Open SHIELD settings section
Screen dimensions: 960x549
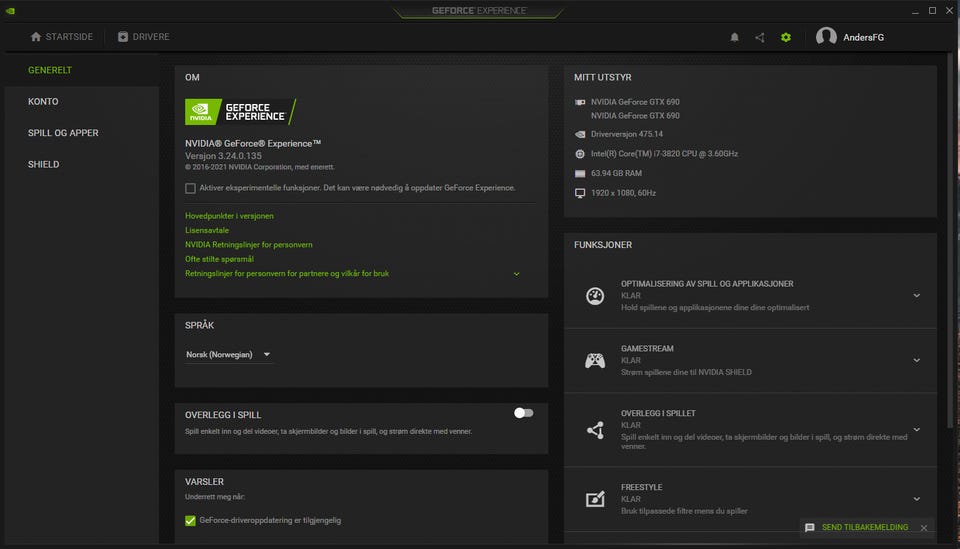click(x=43, y=164)
